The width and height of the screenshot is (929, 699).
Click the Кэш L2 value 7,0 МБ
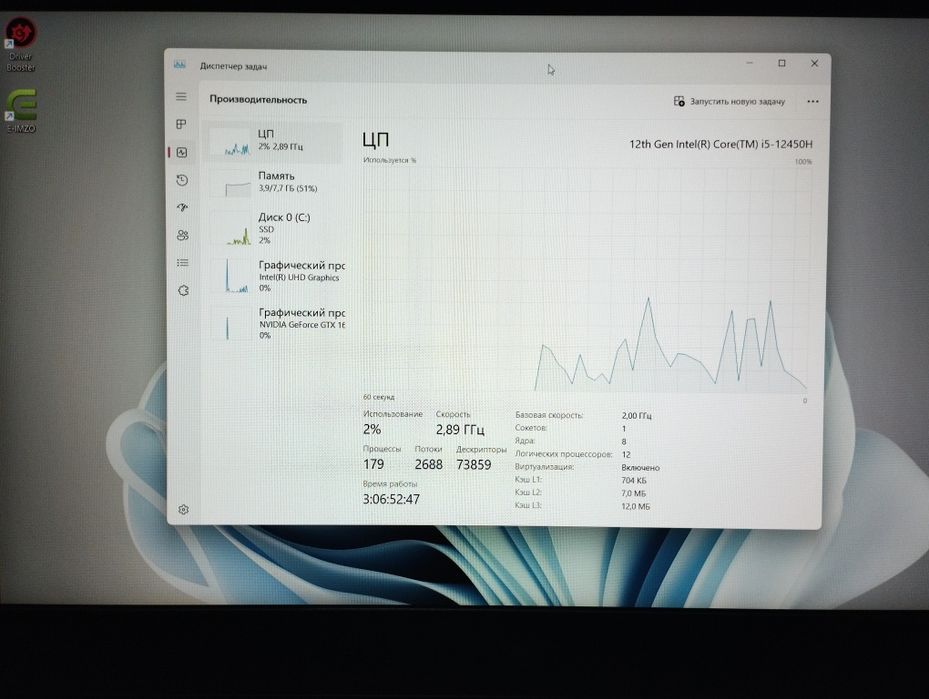634,493
